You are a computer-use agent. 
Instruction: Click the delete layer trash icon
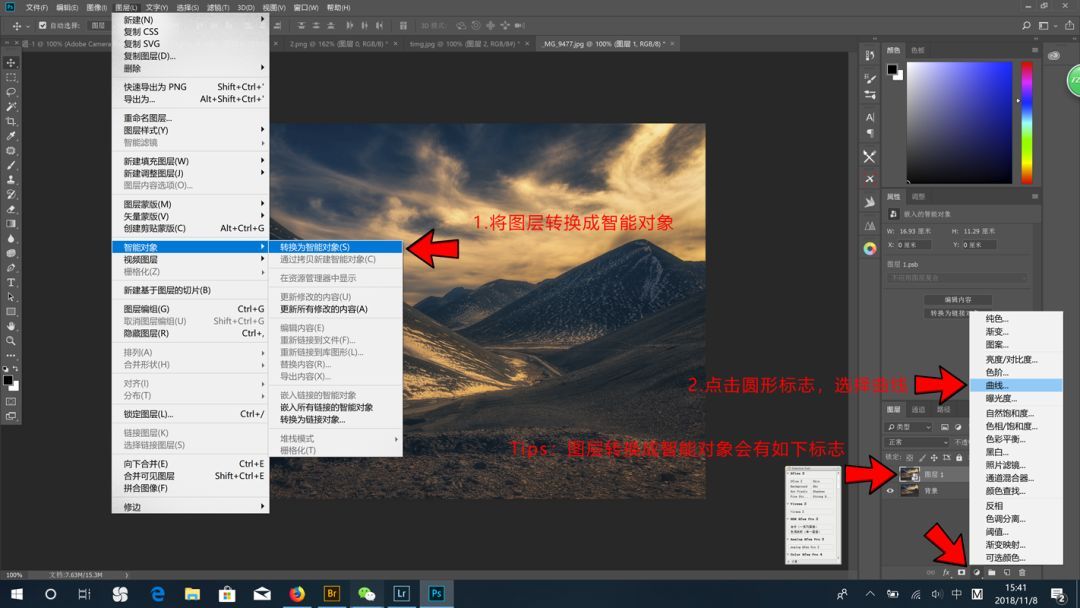1023,572
